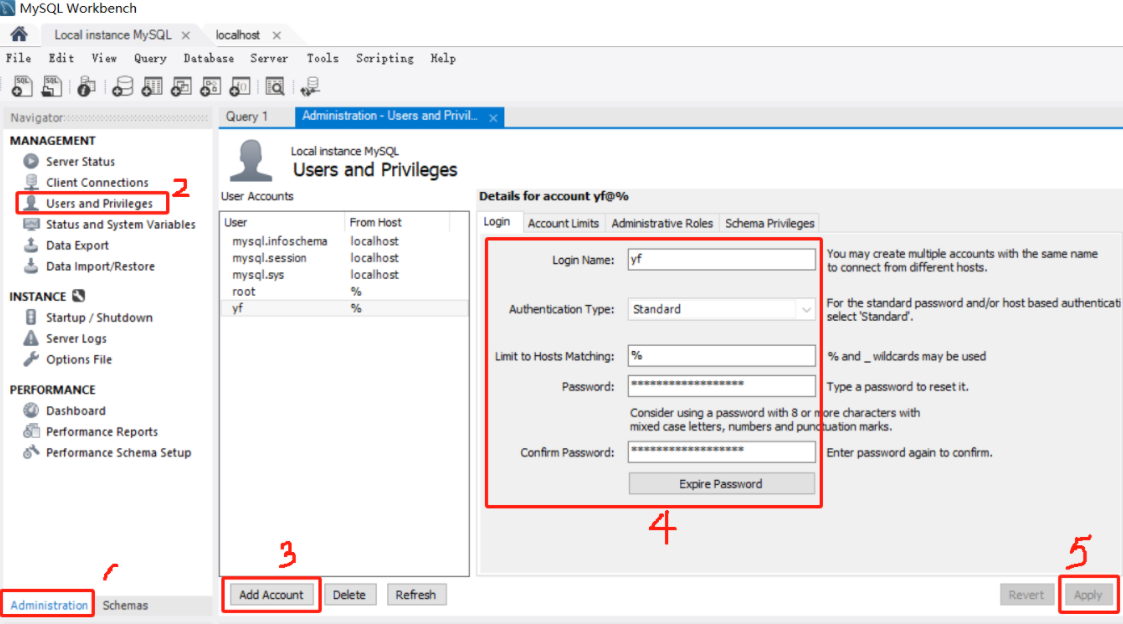Image resolution: width=1123 pixels, height=624 pixels.
Task: Create new schema toolbar icon
Action: coord(122,87)
